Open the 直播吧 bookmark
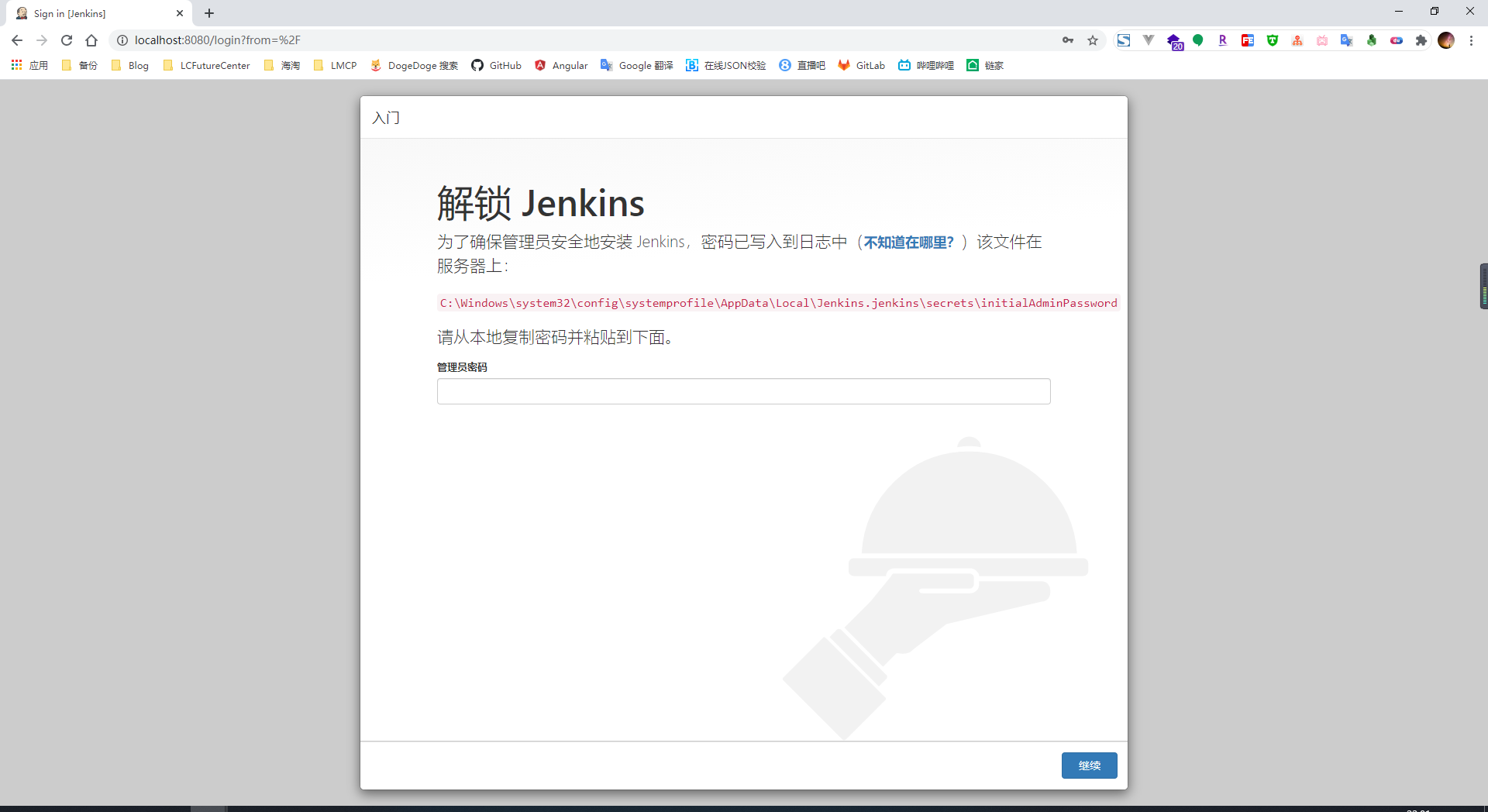This screenshot has width=1488, height=812. click(x=802, y=65)
